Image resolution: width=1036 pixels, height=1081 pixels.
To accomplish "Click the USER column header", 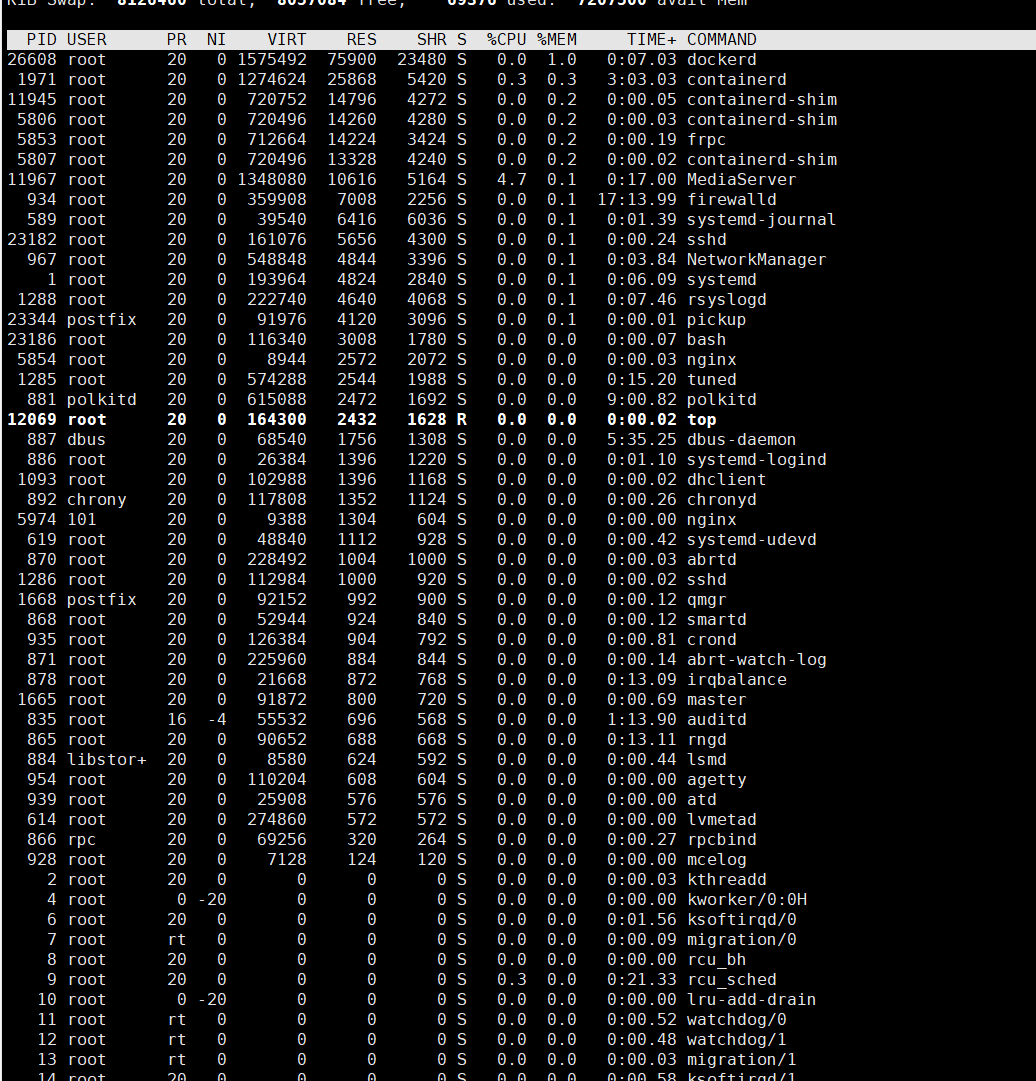I will 86,40.
